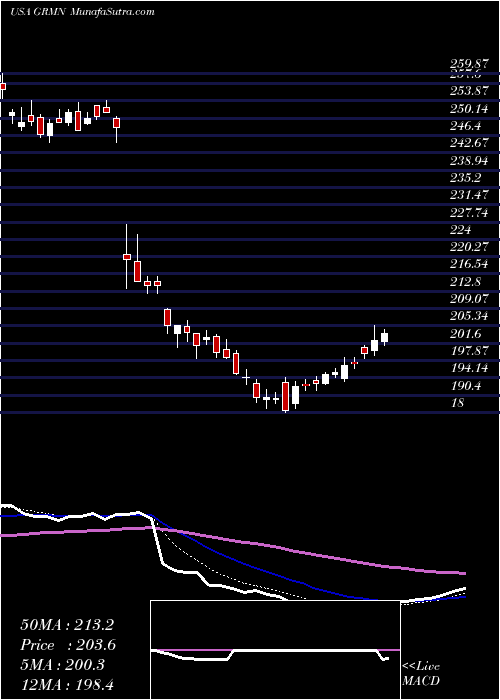Select the 246.4 price level label

point(466,126)
